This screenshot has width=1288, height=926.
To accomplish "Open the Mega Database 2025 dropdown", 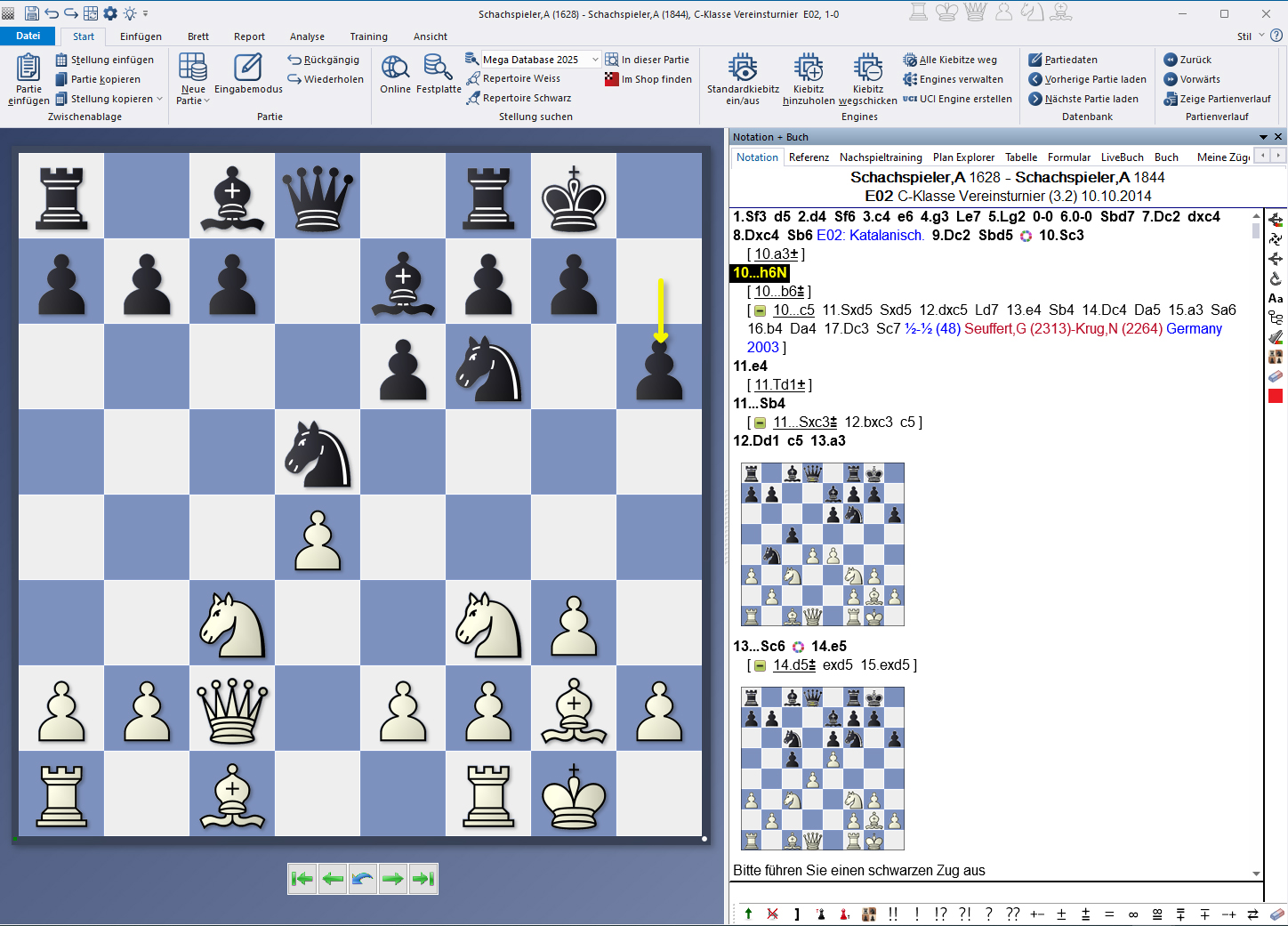I will click(595, 60).
